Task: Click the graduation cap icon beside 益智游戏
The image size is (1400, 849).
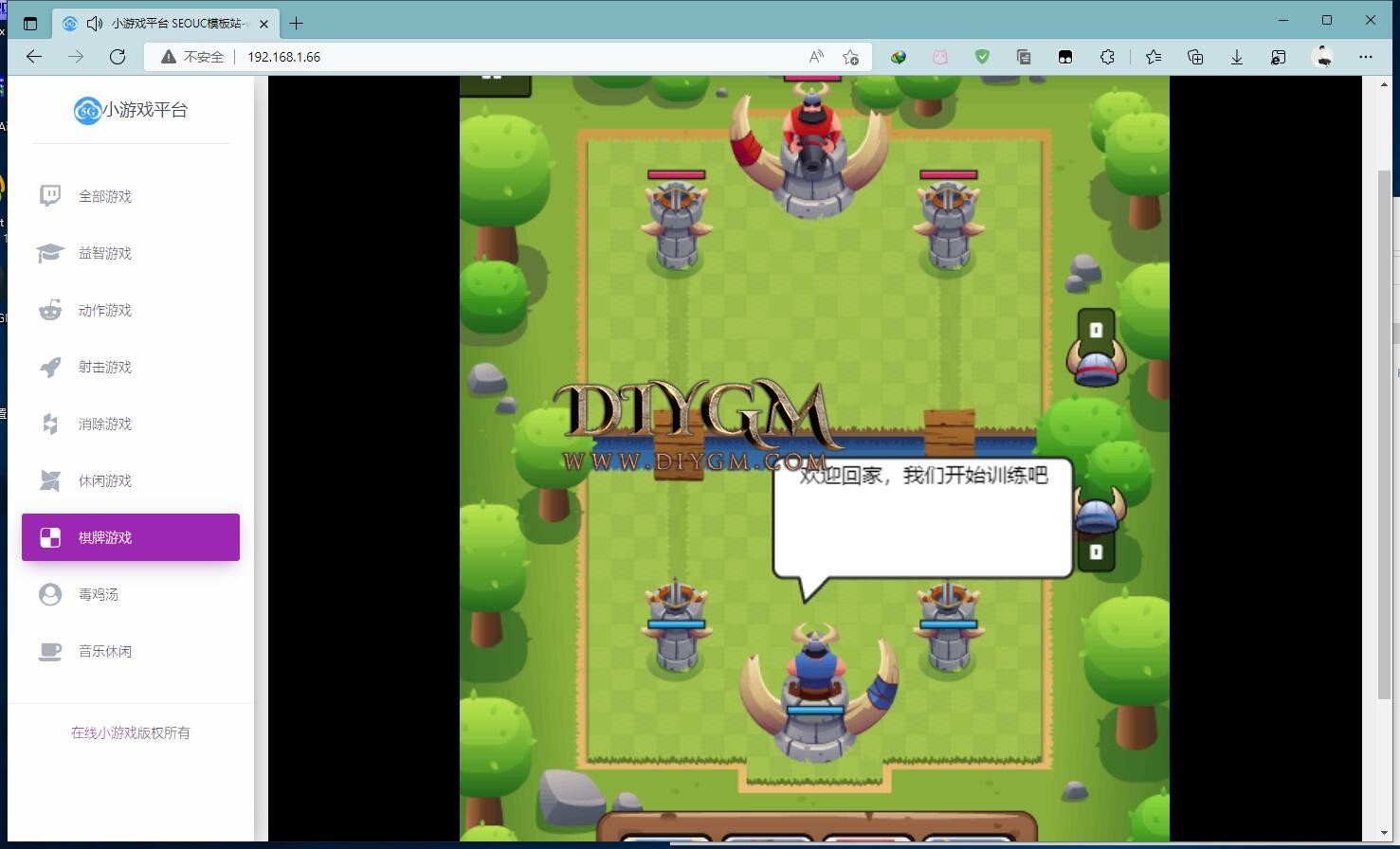Action: tap(50, 253)
